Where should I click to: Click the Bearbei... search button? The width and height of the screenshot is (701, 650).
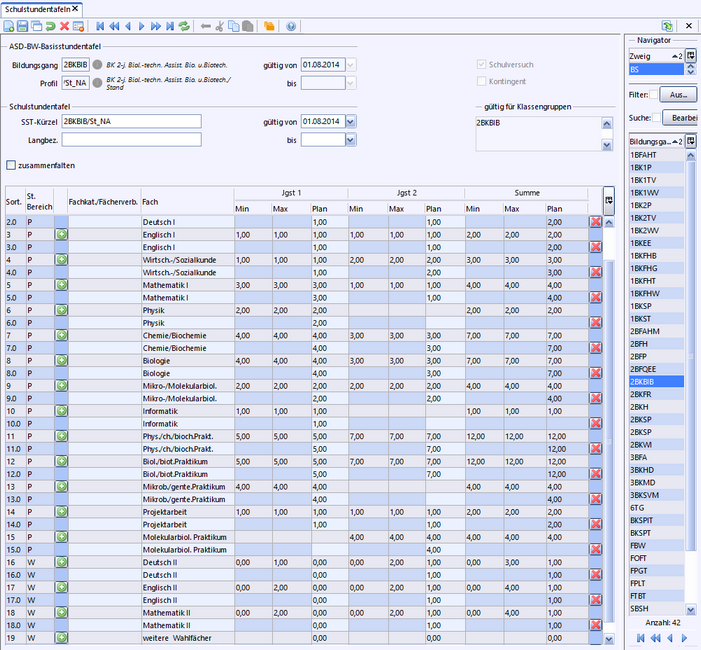click(x=684, y=117)
